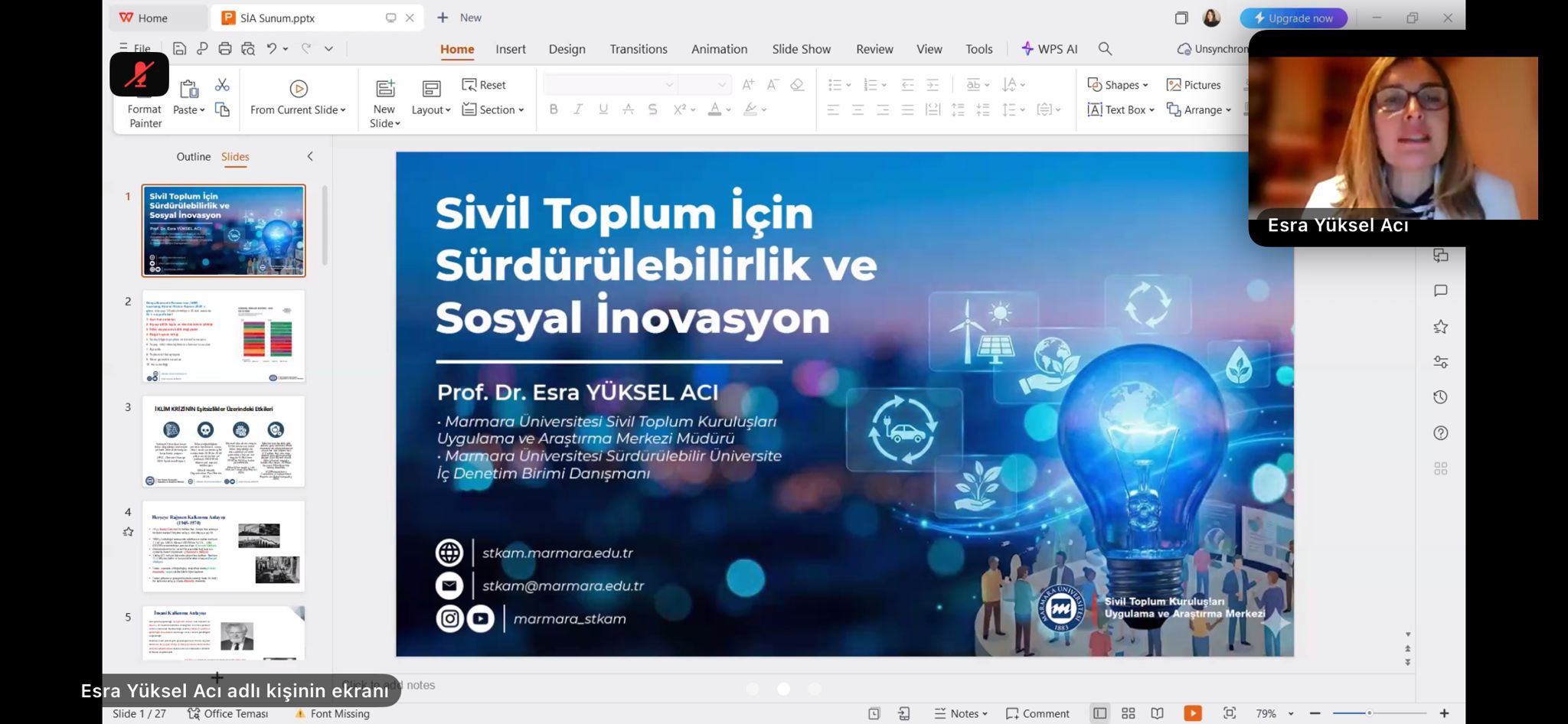The width and height of the screenshot is (1568, 724).
Task: Select slide 3 thumbnail about İklim Krizi
Action: pyautogui.click(x=224, y=441)
